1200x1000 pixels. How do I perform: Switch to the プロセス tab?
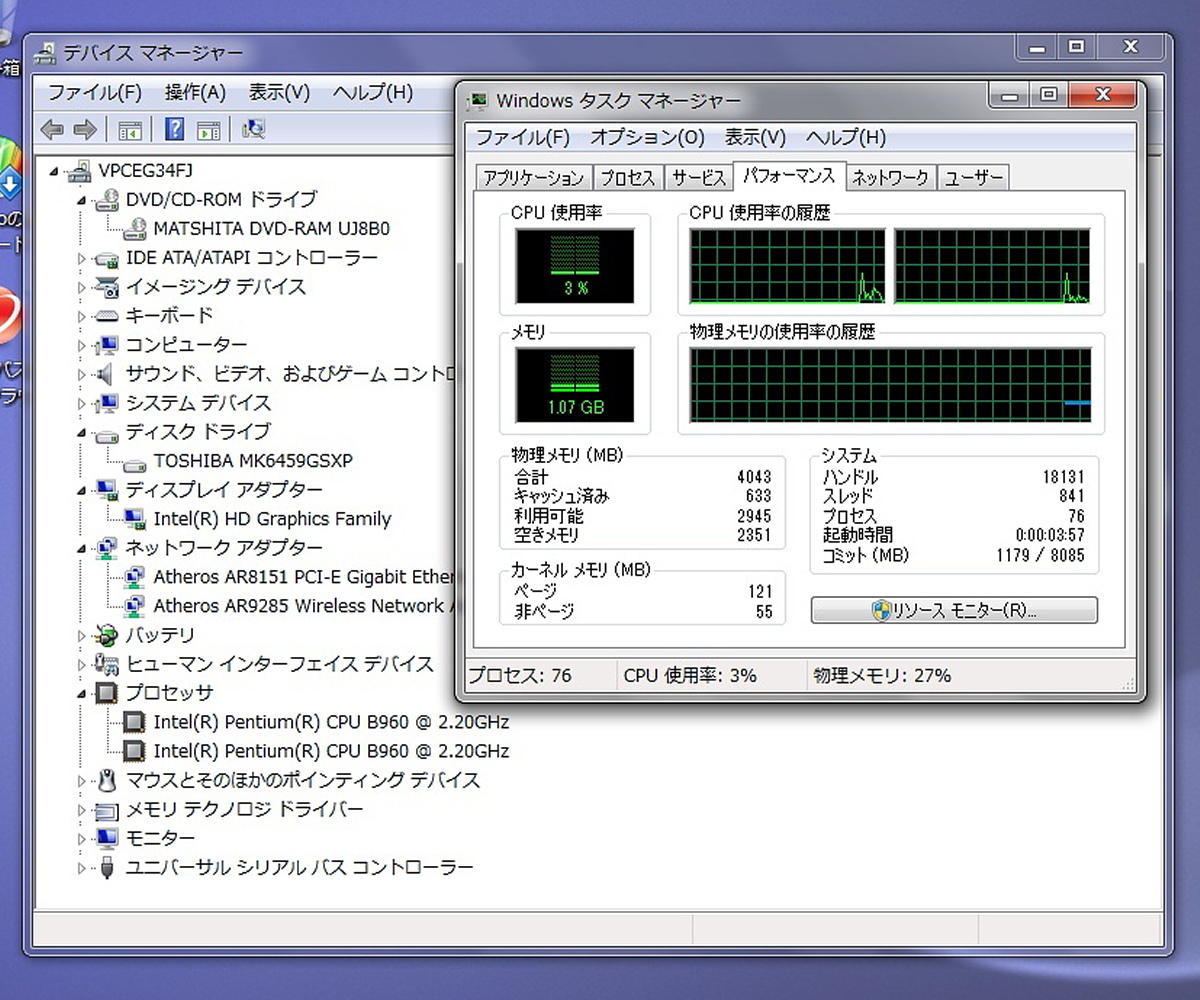click(628, 178)
